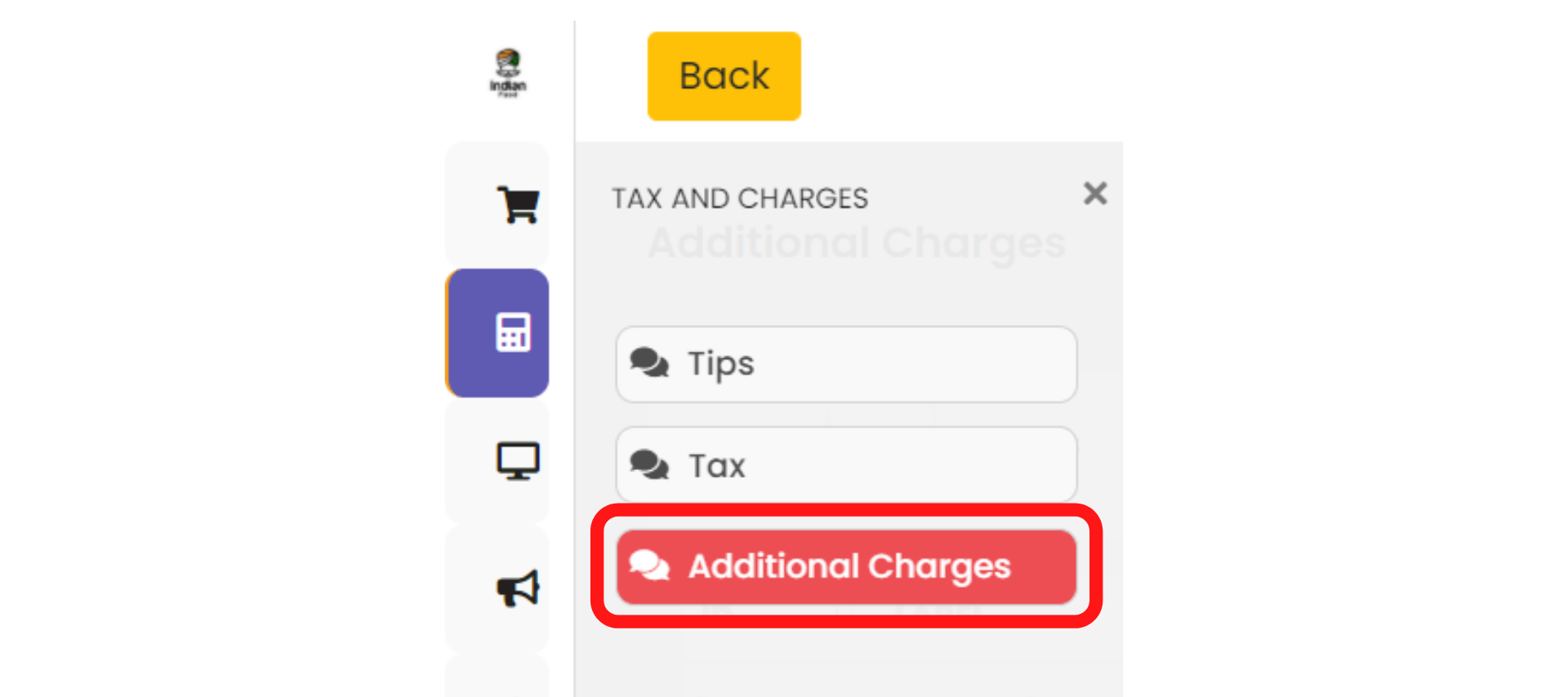Click the TAX AND CHARGES heading
Screen dimensions: 1568x697
(740, 198)
